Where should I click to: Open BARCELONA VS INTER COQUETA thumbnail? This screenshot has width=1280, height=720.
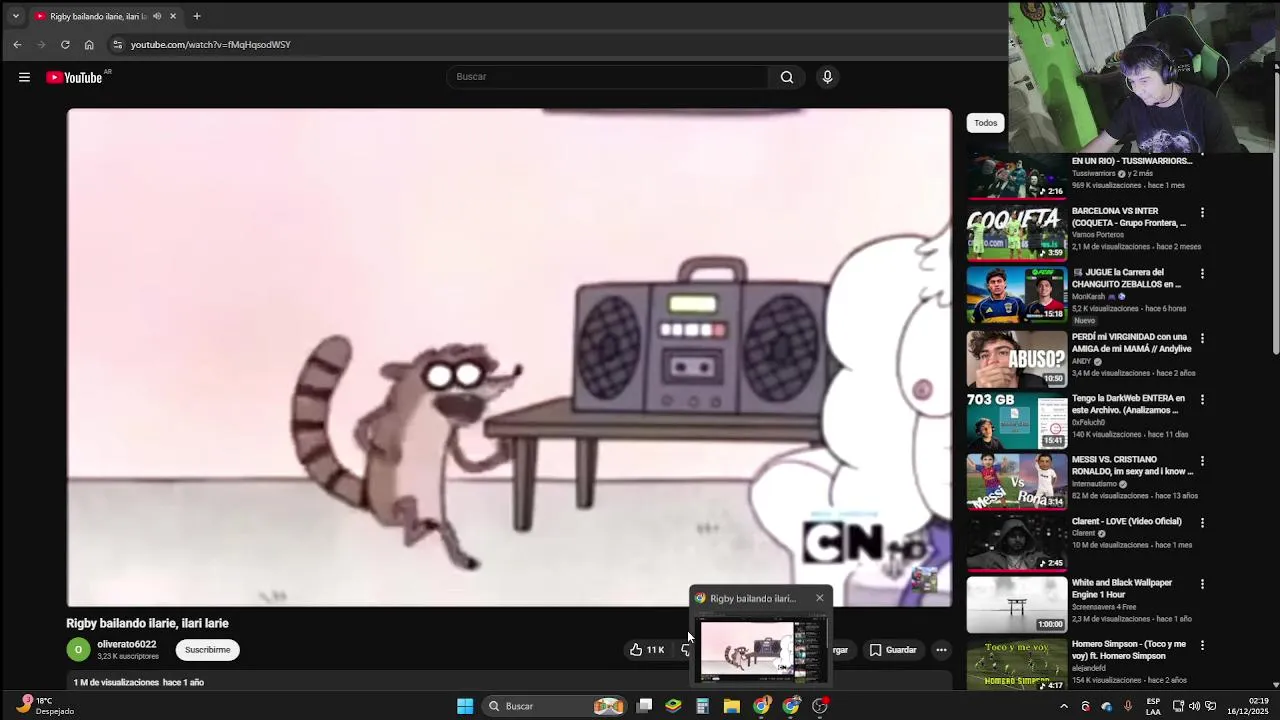coord(1017,233)
